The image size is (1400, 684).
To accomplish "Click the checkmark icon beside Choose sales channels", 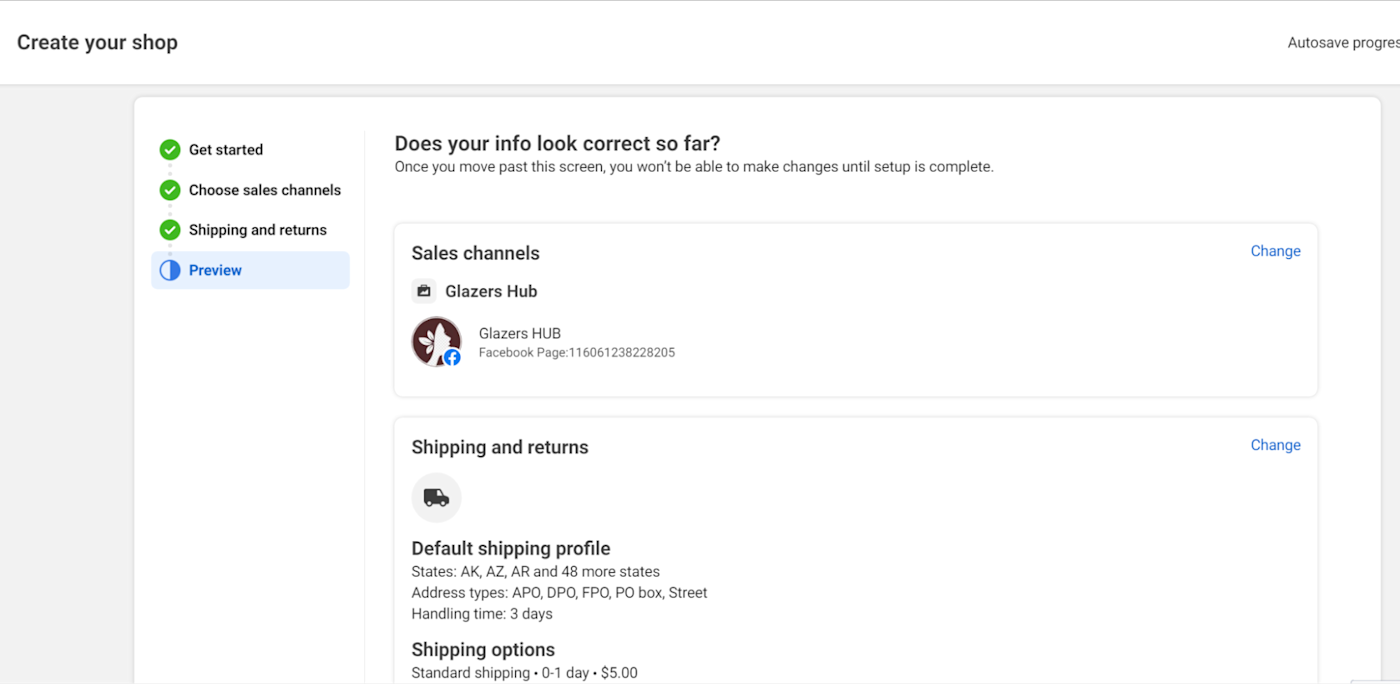I will [x=170, y=190].
